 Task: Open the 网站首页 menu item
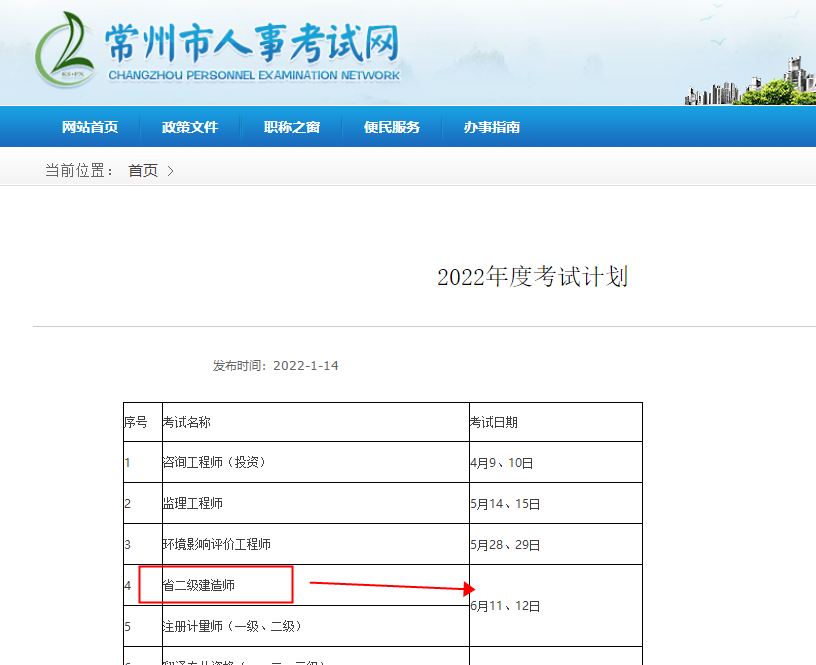pos(89,126)
